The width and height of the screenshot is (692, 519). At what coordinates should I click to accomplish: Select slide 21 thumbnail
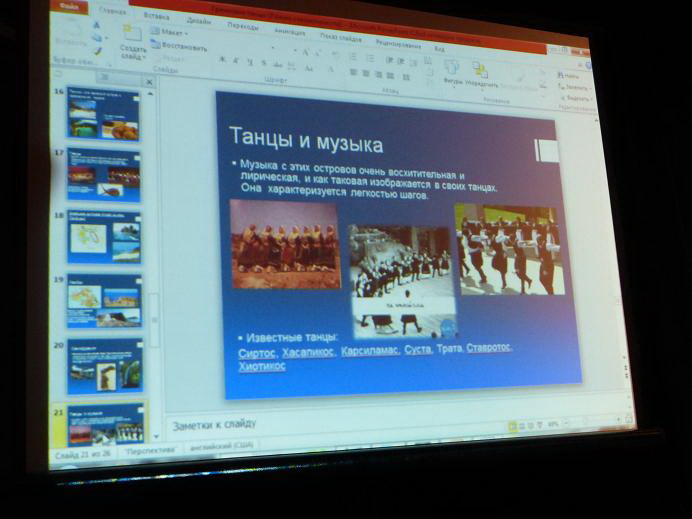click(106, 425)
